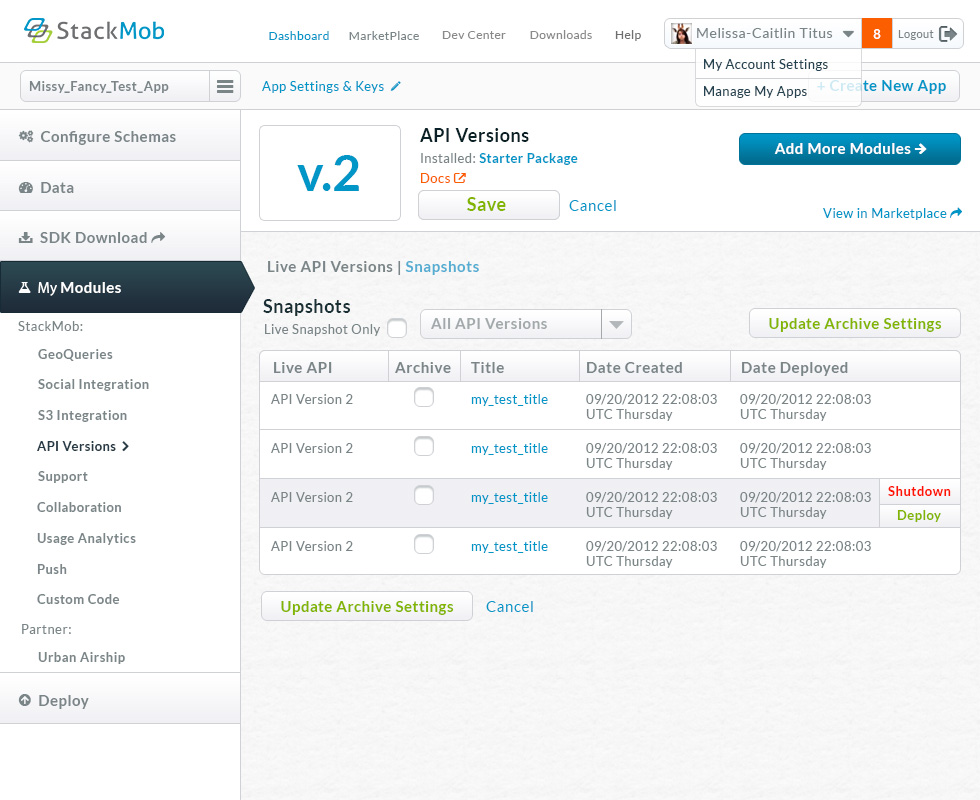Click the pencil edit icon beside App Settings & Keys
980x800 pixels.
click(396, 86)
